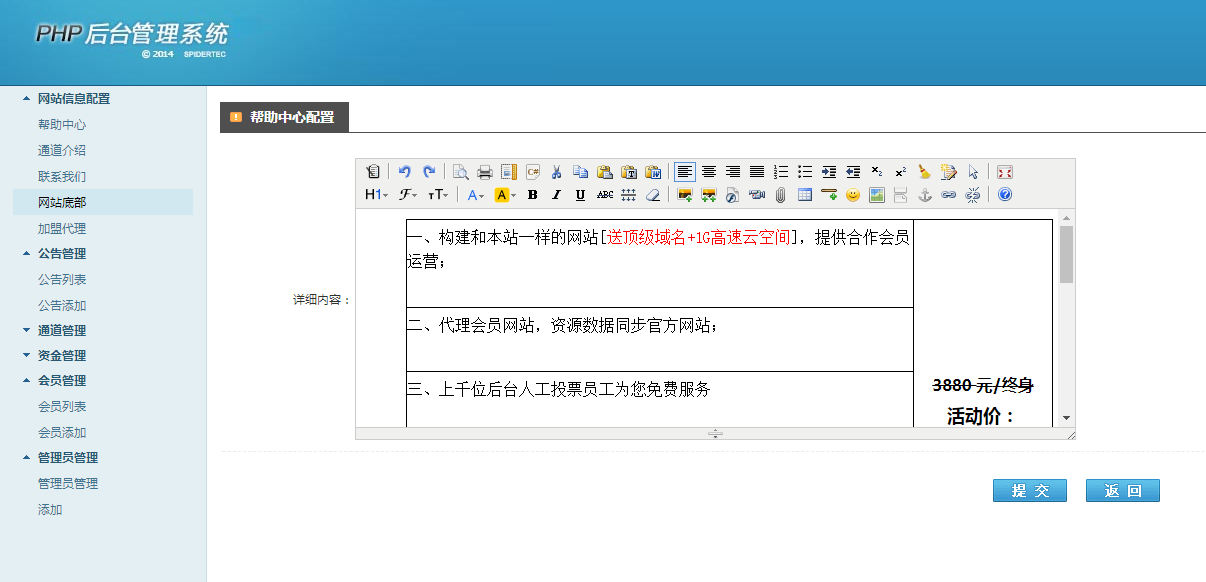The height and width of the screenshot is (582, 1206).
Task: Paste from Word icon
Action: click(653, 171)
